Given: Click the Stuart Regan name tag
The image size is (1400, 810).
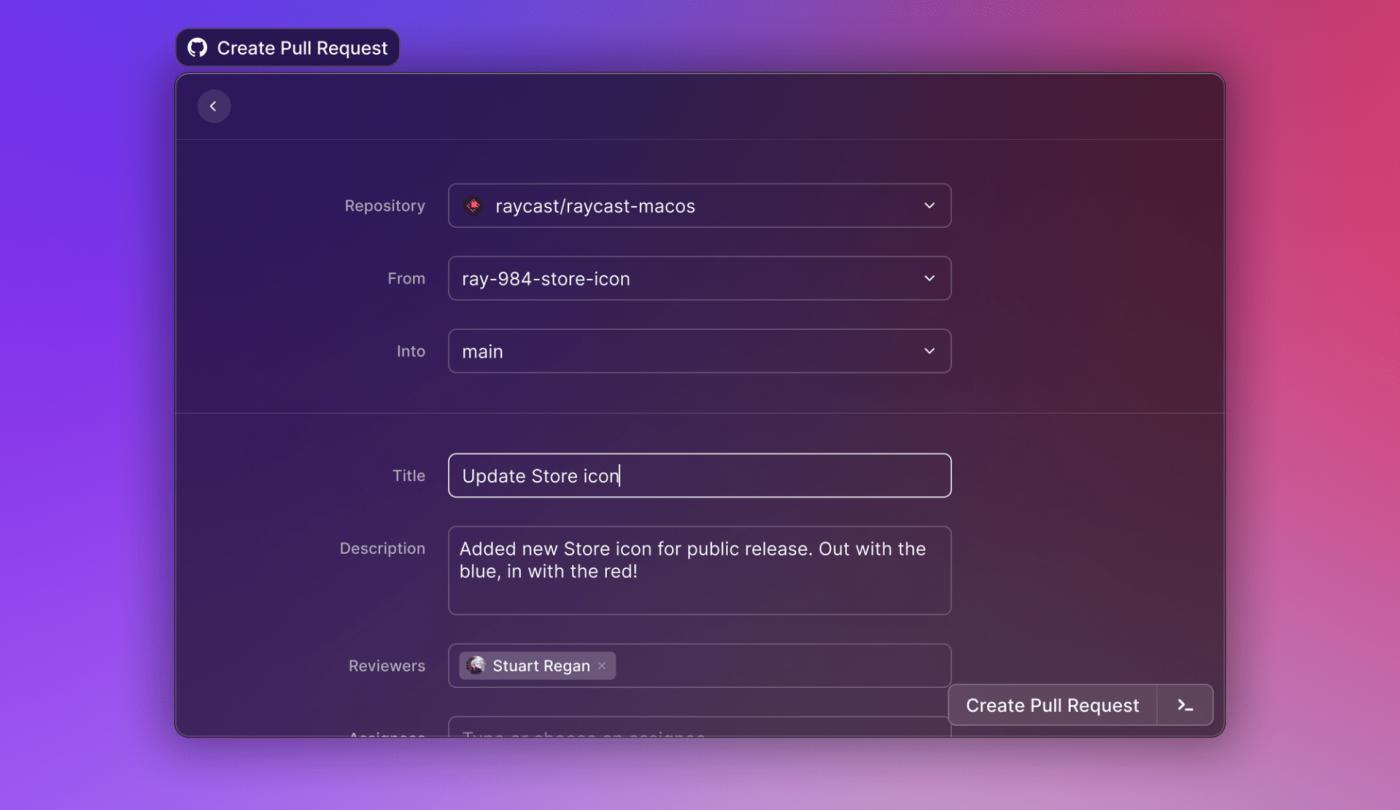Looking at the screenshot, I should [x=538, y=666].
